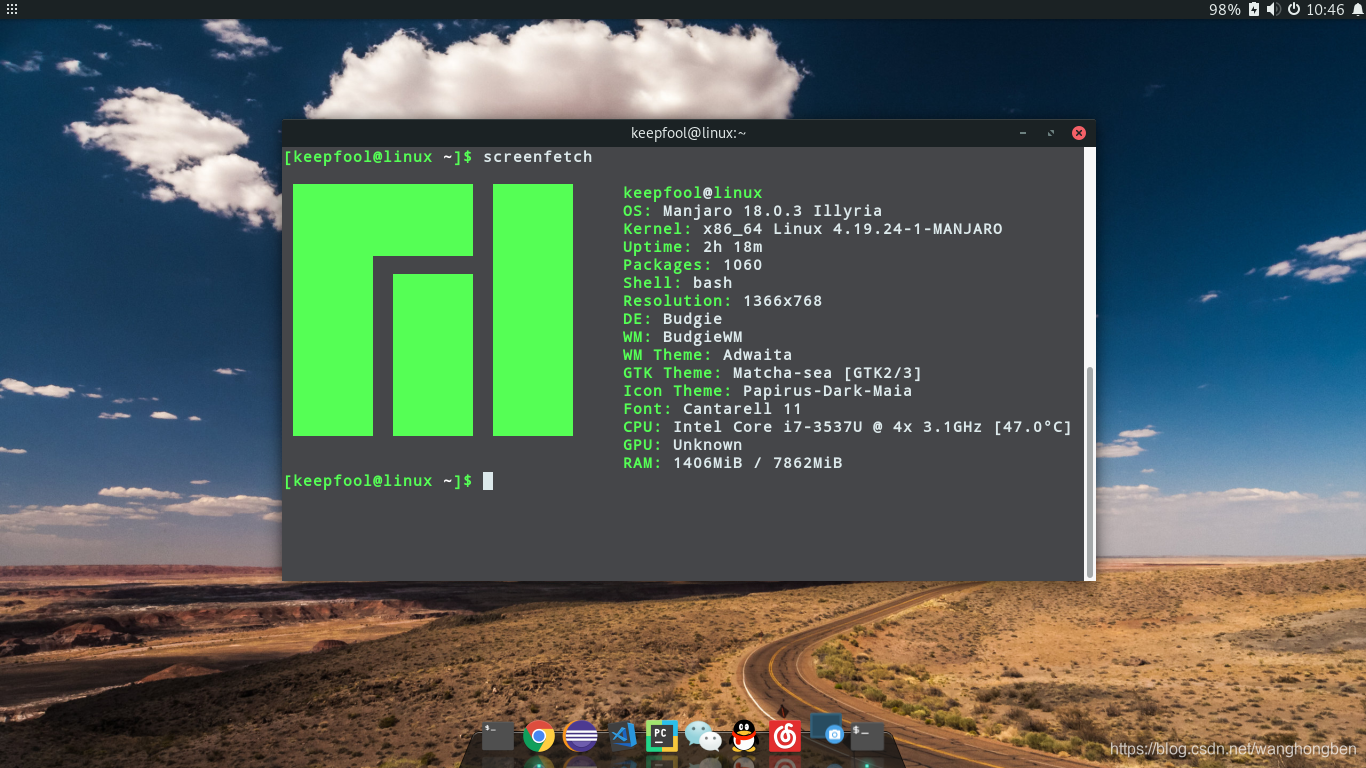Screen dimensions: 1366x768
Task: Click the 'keepfool@linux' header above OS line
Action: tap(693, 193)
